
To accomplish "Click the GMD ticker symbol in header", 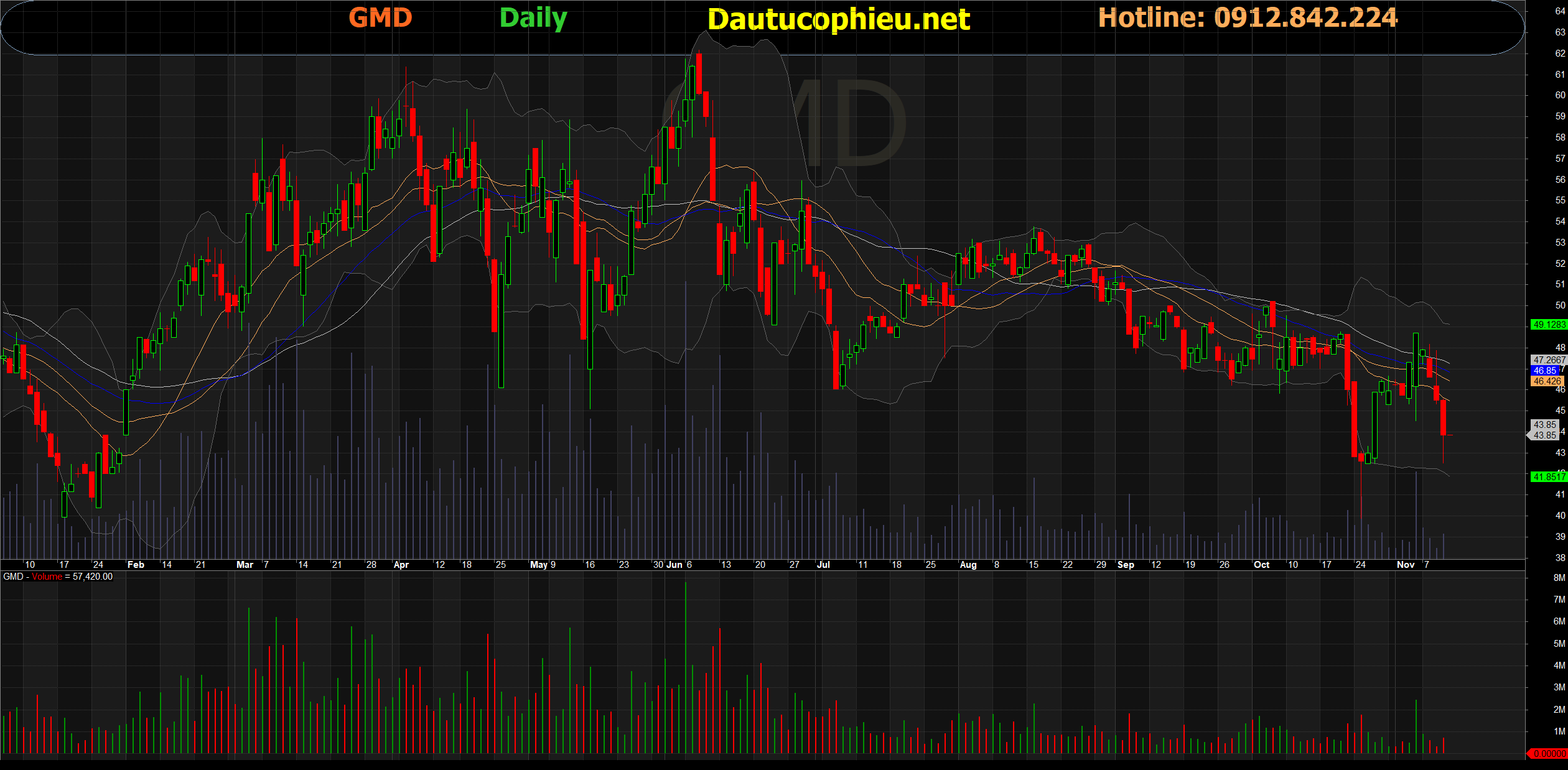I will [x=380, y=17].
